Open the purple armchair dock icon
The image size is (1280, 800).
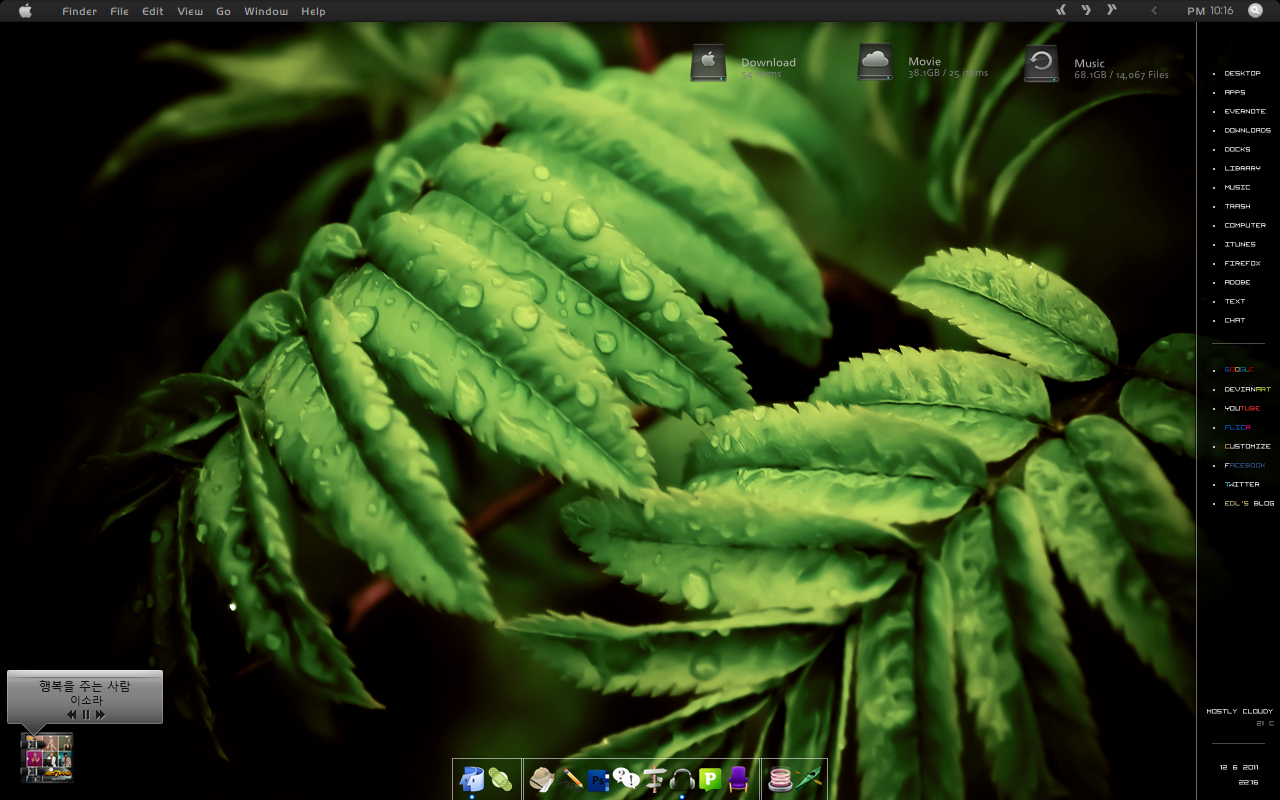[738, 779]
